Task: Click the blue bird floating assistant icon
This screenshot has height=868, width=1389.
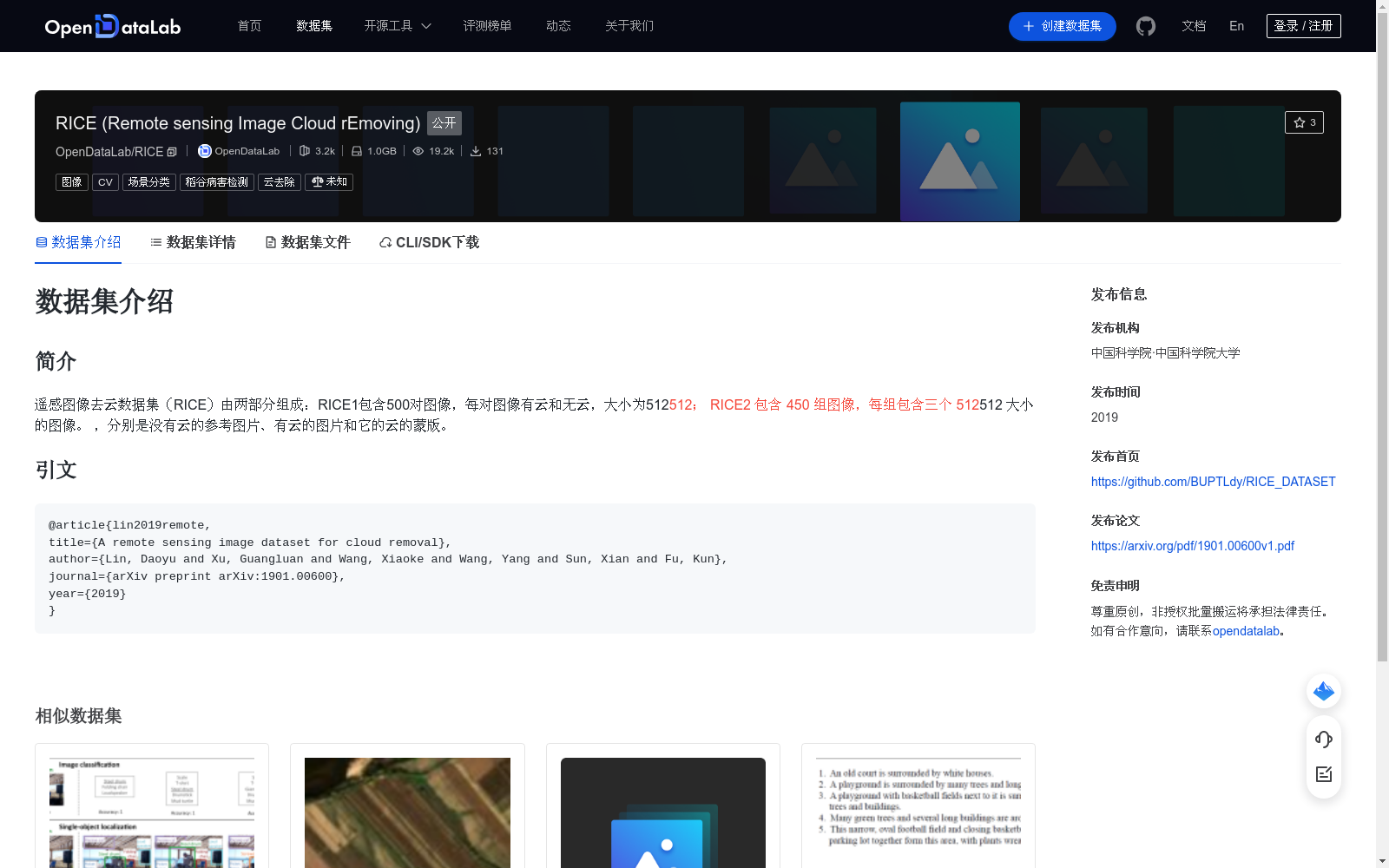Action: pyautogui.click(x=1324, y=691)
